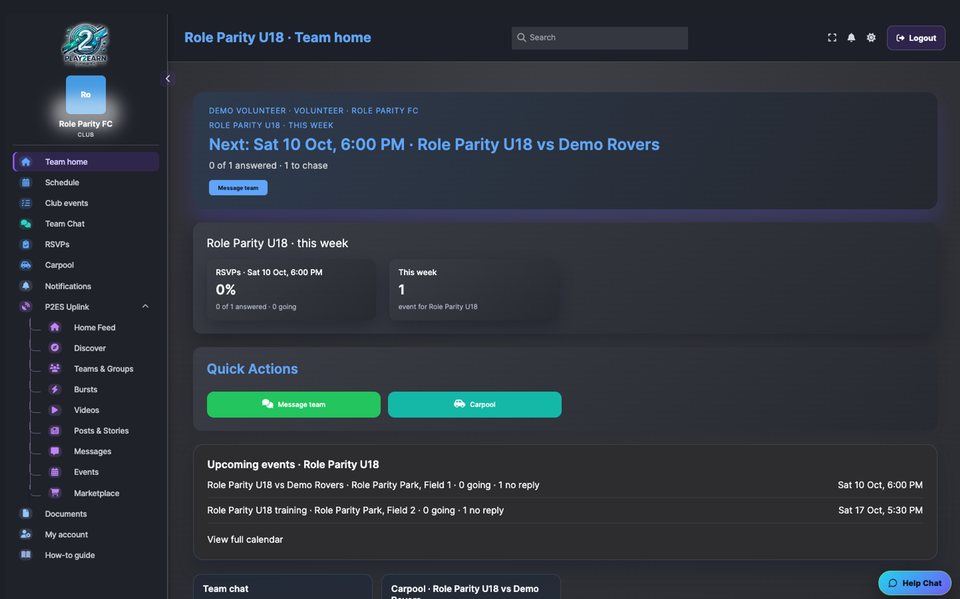This screenshot has width=960, height=599.
Task: Select Teams & Groups in Uplink tree
Action: pos(103,369)
